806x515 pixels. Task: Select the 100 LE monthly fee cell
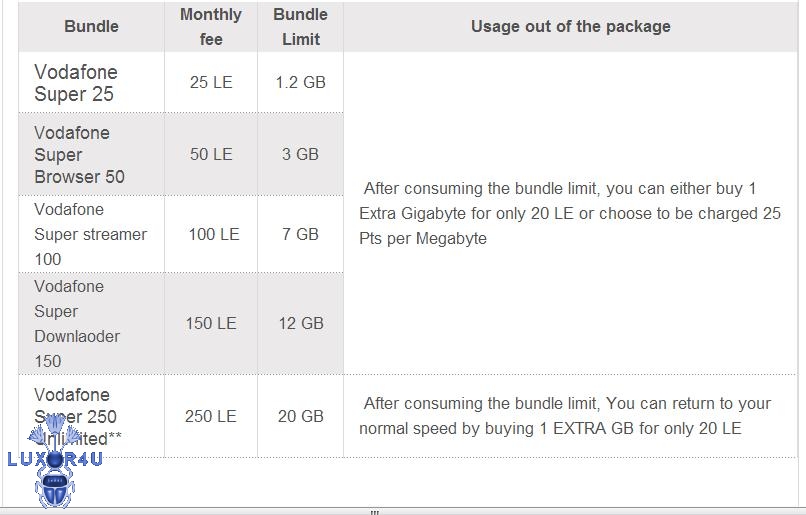(213, 234)
